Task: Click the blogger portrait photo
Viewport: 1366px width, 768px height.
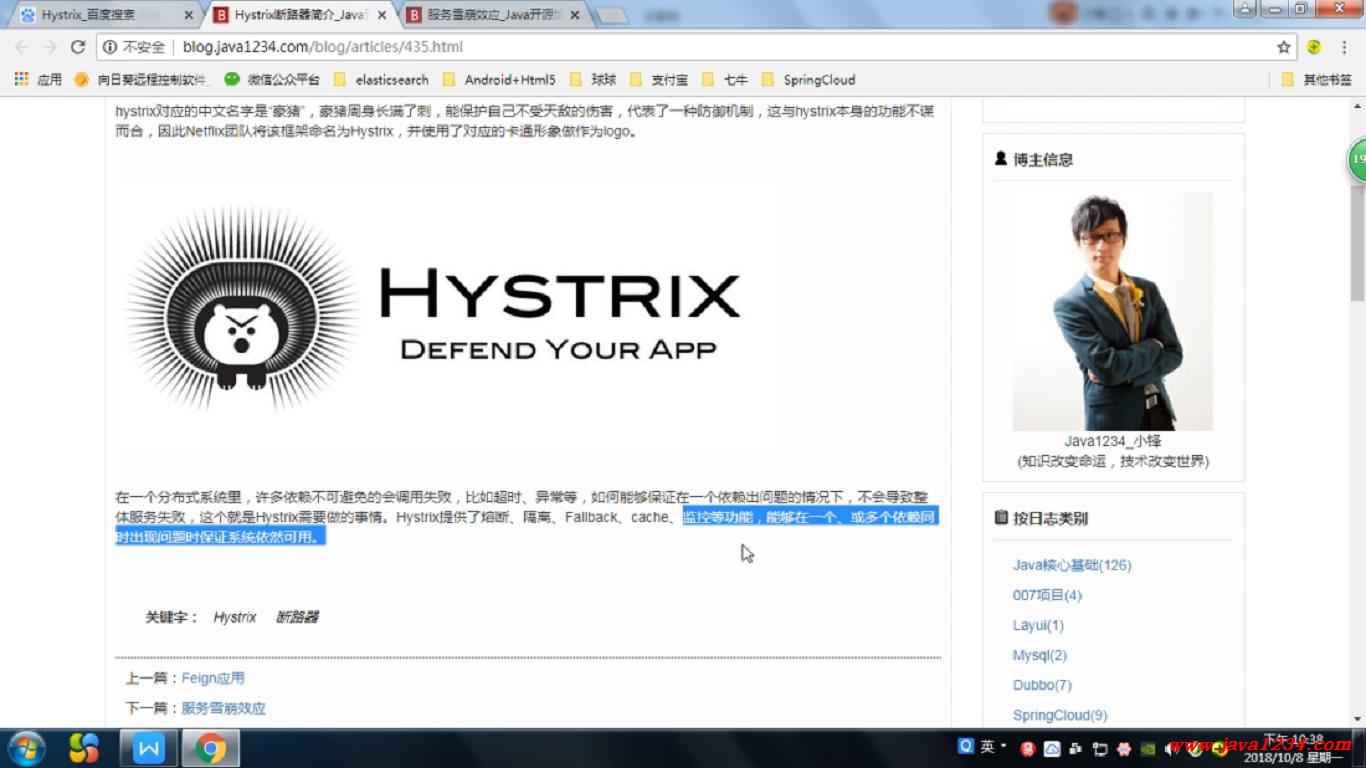Action: click(1113, 311)
